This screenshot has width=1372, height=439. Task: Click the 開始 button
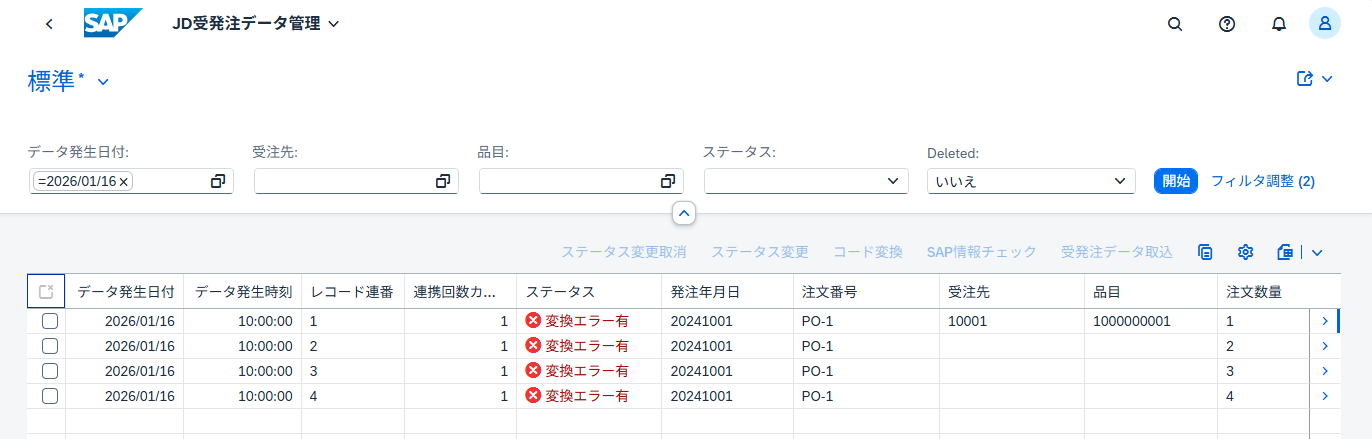[x=1176, y=181]
